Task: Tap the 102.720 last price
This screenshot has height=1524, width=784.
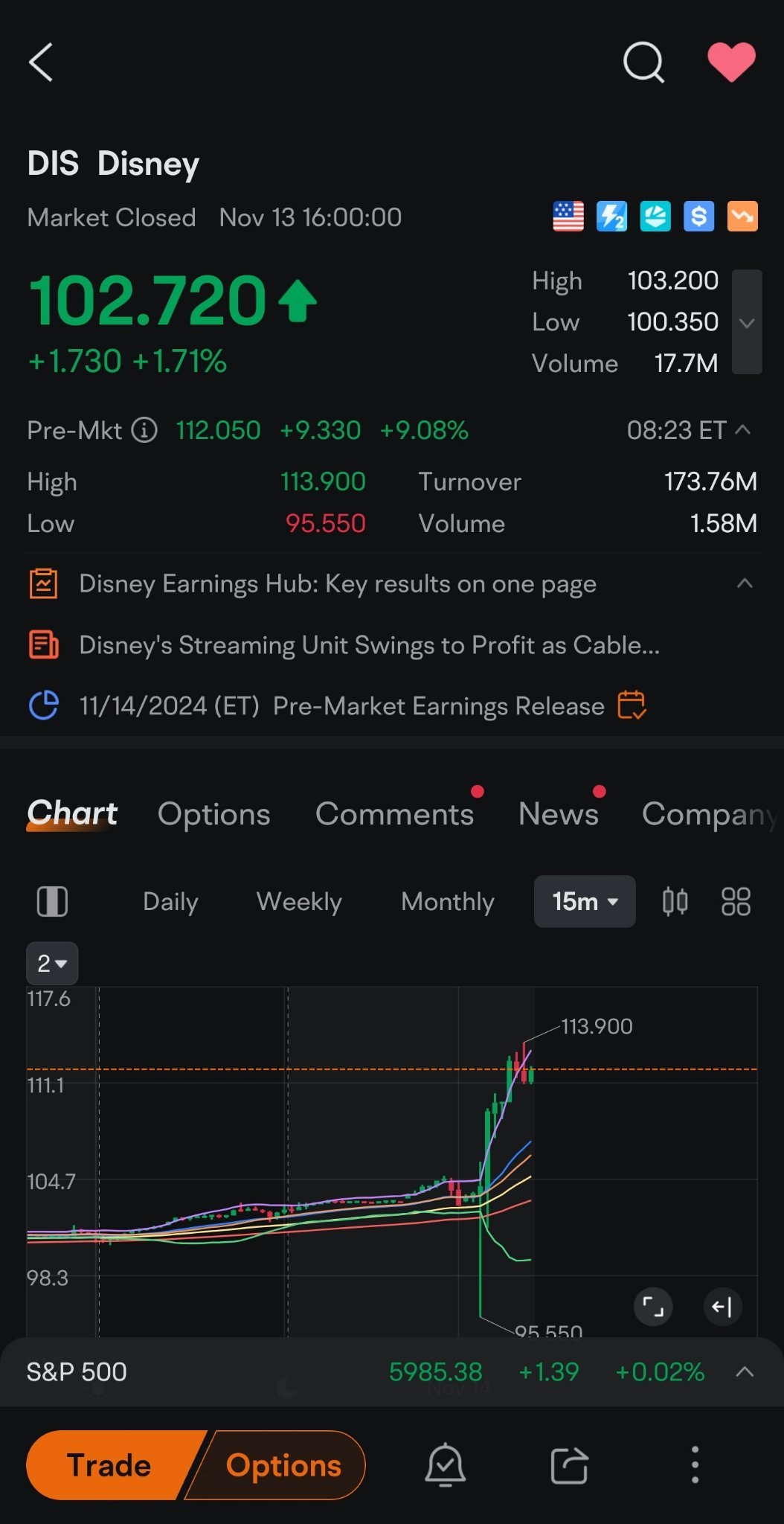Action: [147, 301]
